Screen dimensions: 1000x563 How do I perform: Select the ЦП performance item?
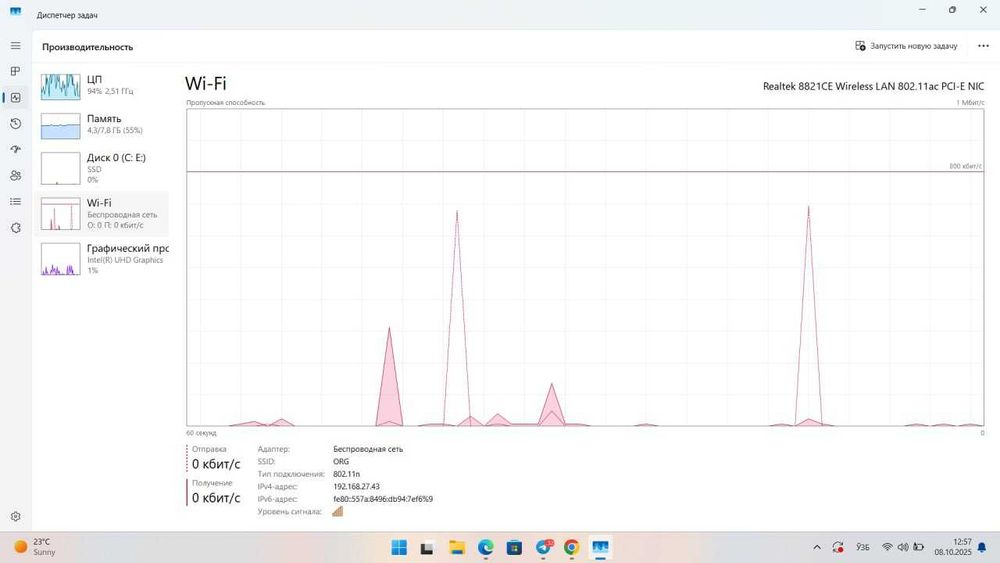coord(102,85)
